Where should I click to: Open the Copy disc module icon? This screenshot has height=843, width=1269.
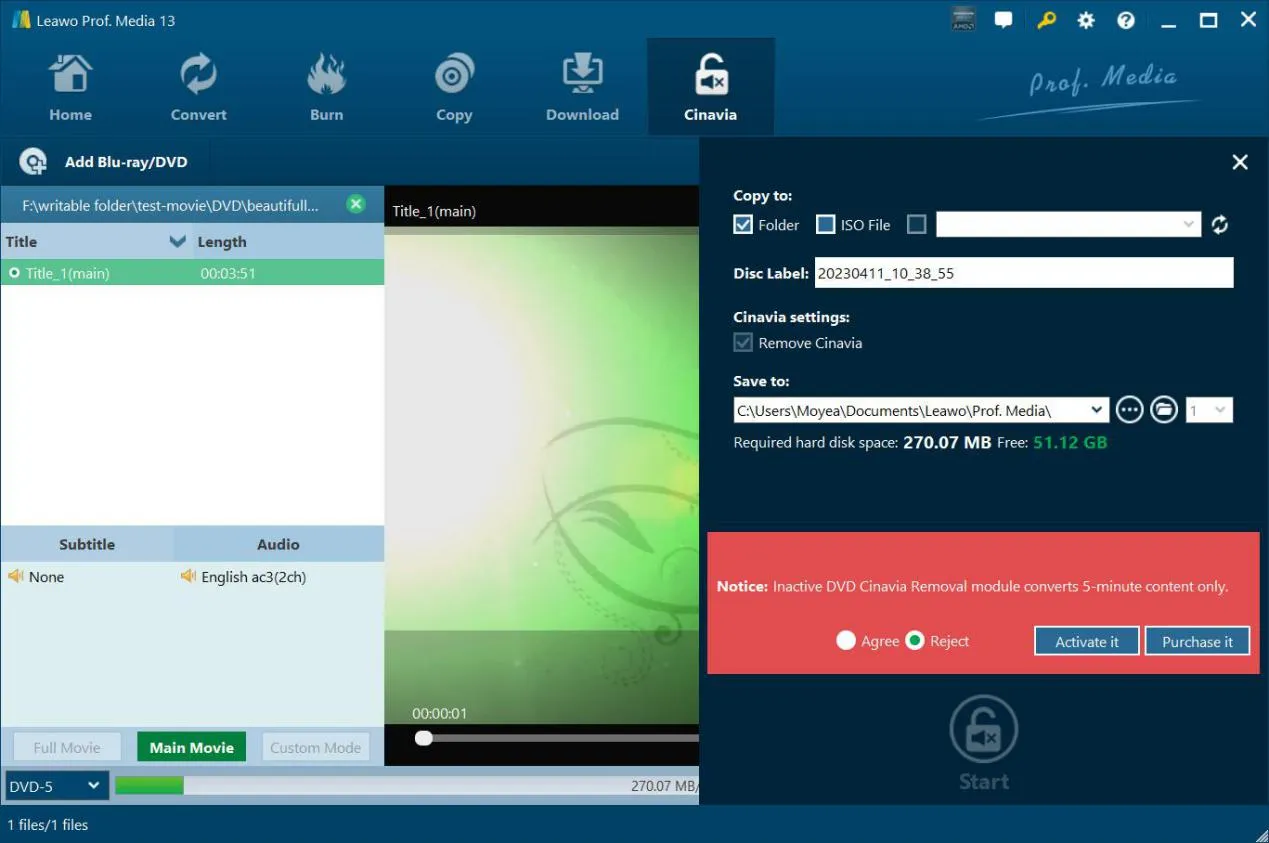(x=454, y=76)
